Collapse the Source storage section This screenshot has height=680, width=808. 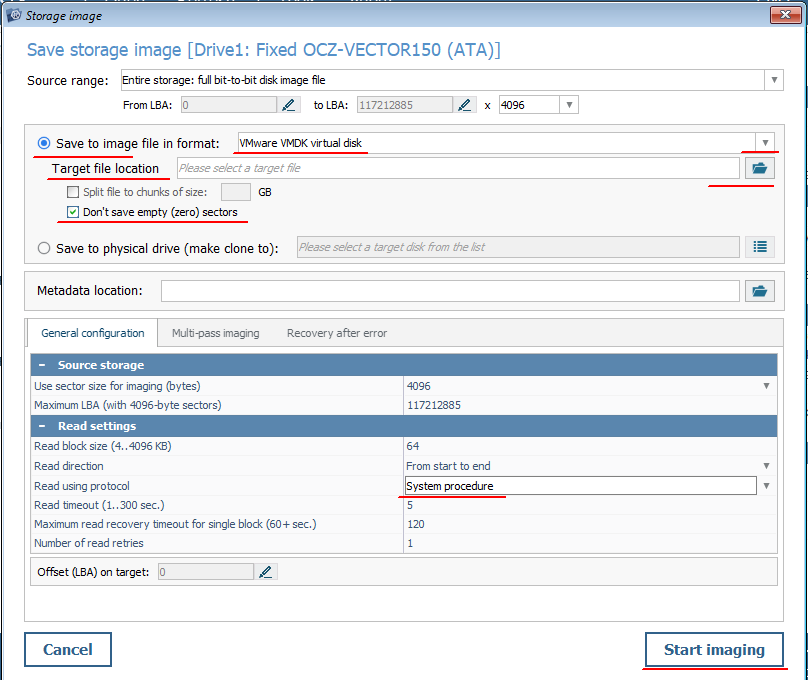[x=43, y=365]
